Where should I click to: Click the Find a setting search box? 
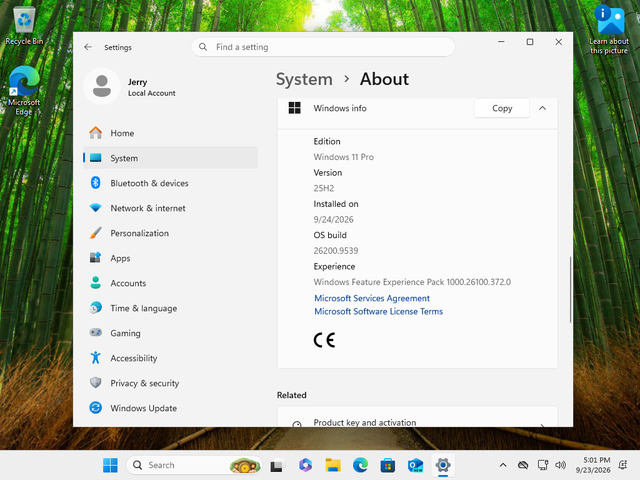coord(323,47)
